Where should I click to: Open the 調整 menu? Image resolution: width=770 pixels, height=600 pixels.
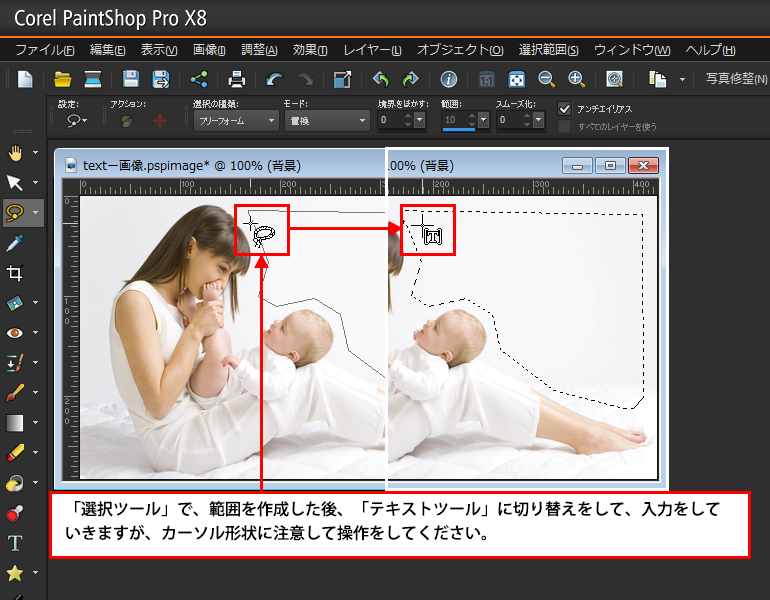point(259,50)
